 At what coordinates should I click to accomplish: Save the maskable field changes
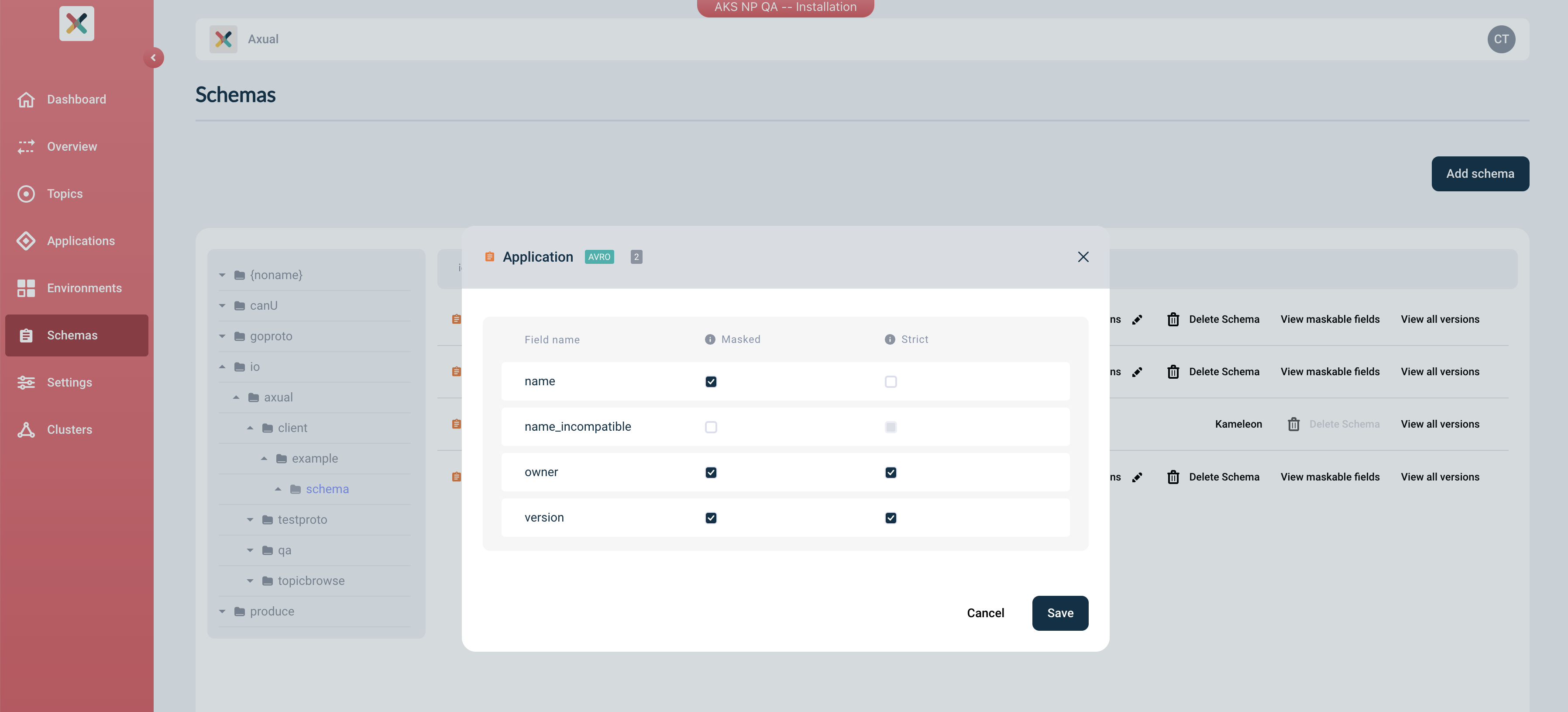point(1060,613)
